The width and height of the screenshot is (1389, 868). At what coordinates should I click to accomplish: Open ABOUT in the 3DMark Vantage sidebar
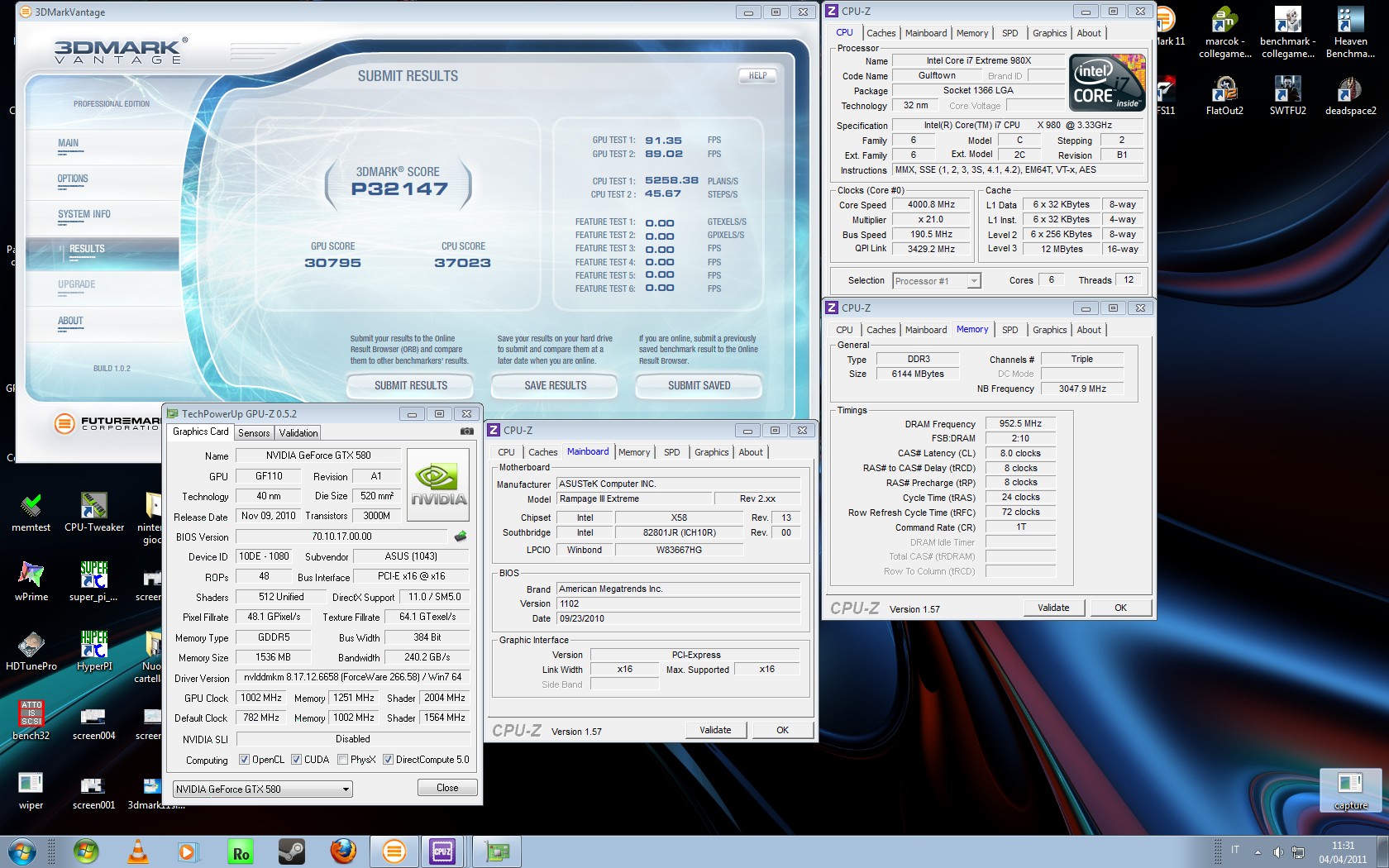pos(70,321)
